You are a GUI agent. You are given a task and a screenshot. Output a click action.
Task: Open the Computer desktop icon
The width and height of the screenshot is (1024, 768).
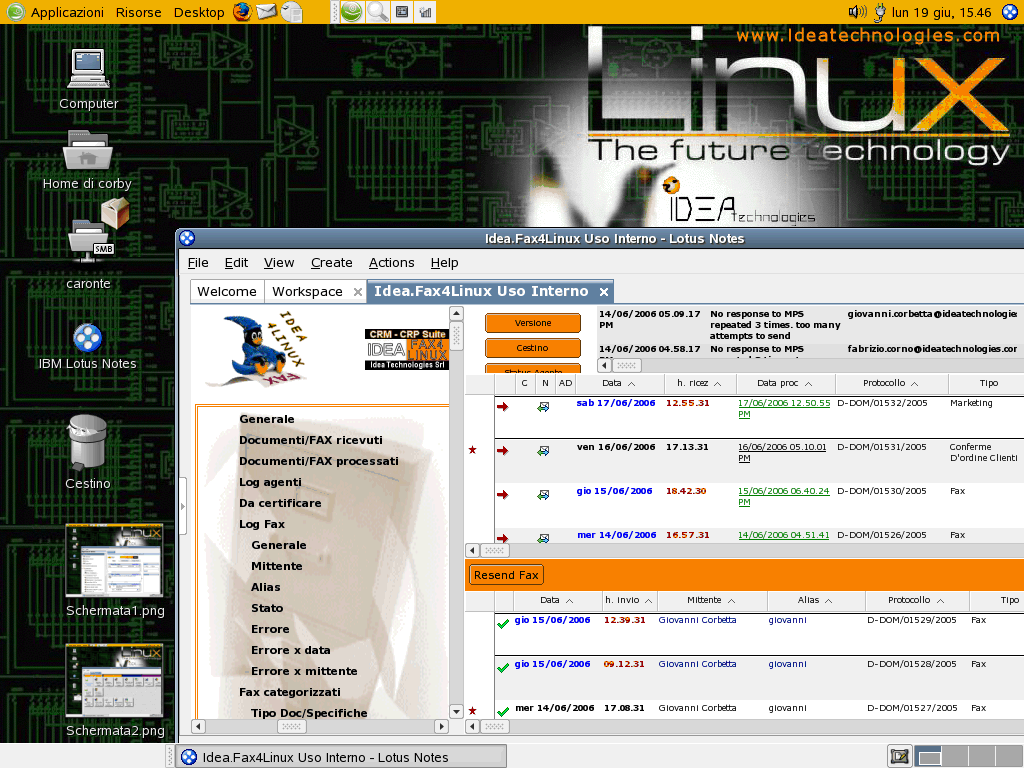tap(88, 69)
